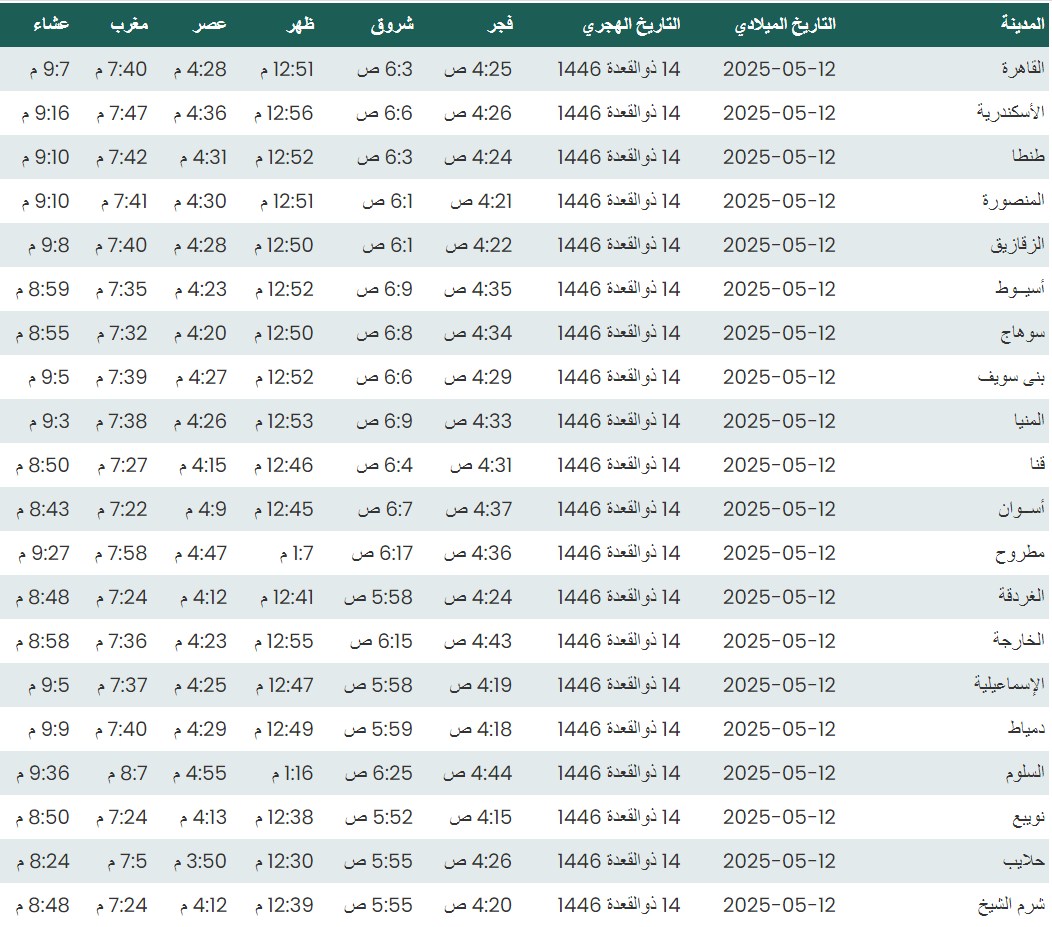Viewport: 1052px width, 927px height.
Task: Click the فجر column header
Action: (x=499, y=25)
